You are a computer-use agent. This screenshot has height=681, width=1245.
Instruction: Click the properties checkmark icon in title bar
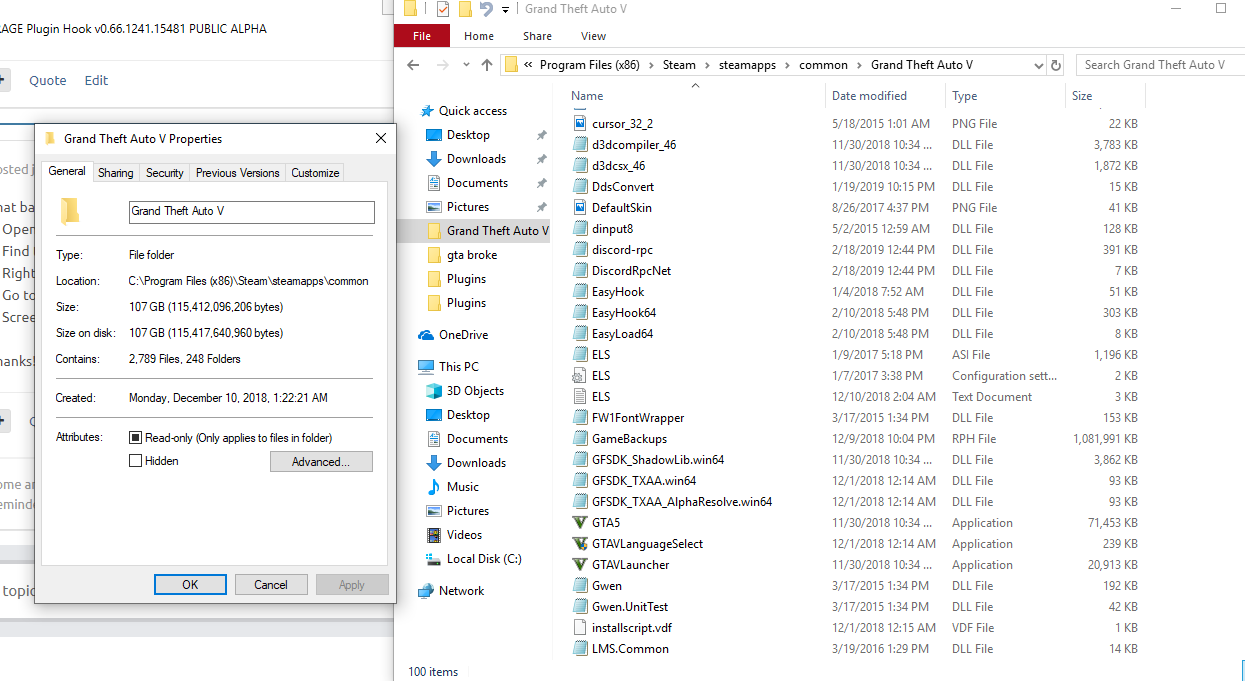(443, 9)
